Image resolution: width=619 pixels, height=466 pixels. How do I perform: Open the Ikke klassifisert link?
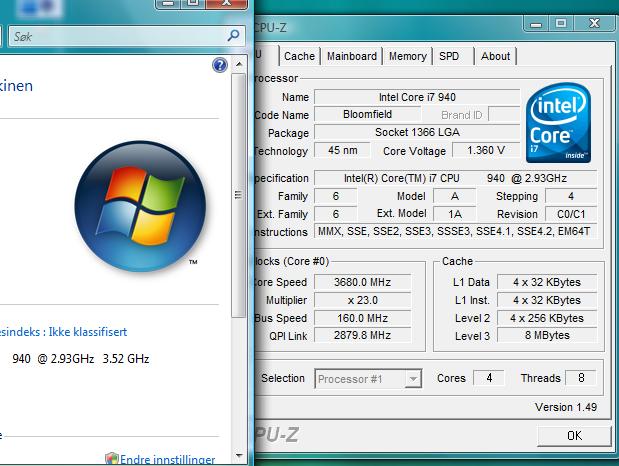pos(88,332)
